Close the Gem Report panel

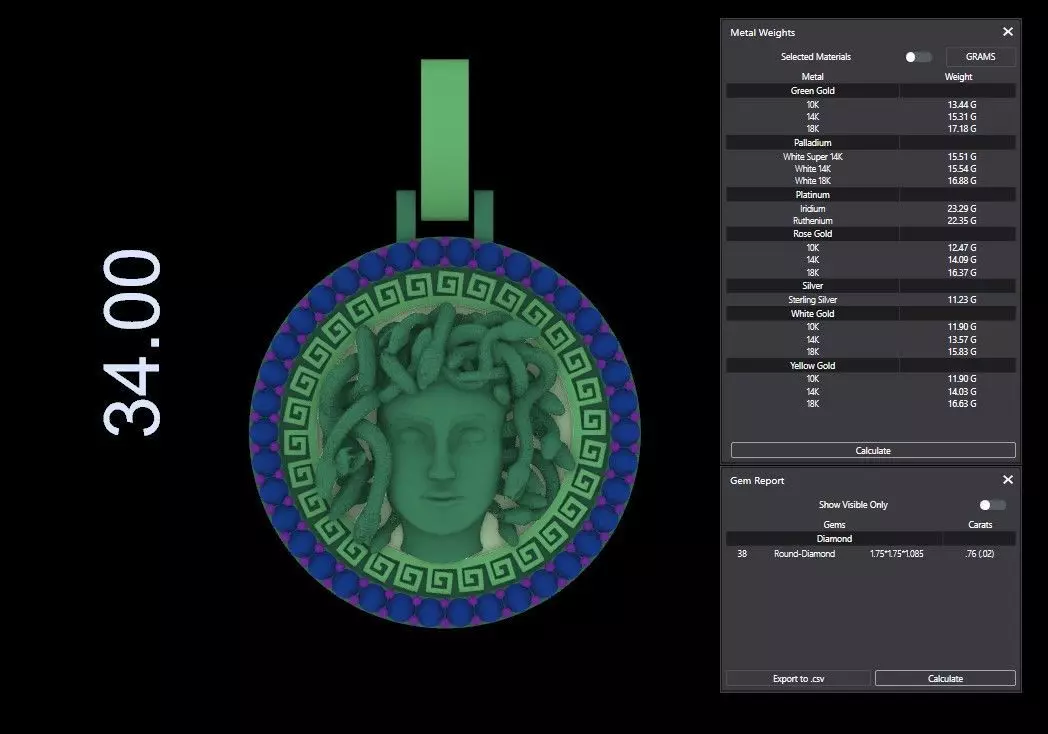[x=1008, y=480]
